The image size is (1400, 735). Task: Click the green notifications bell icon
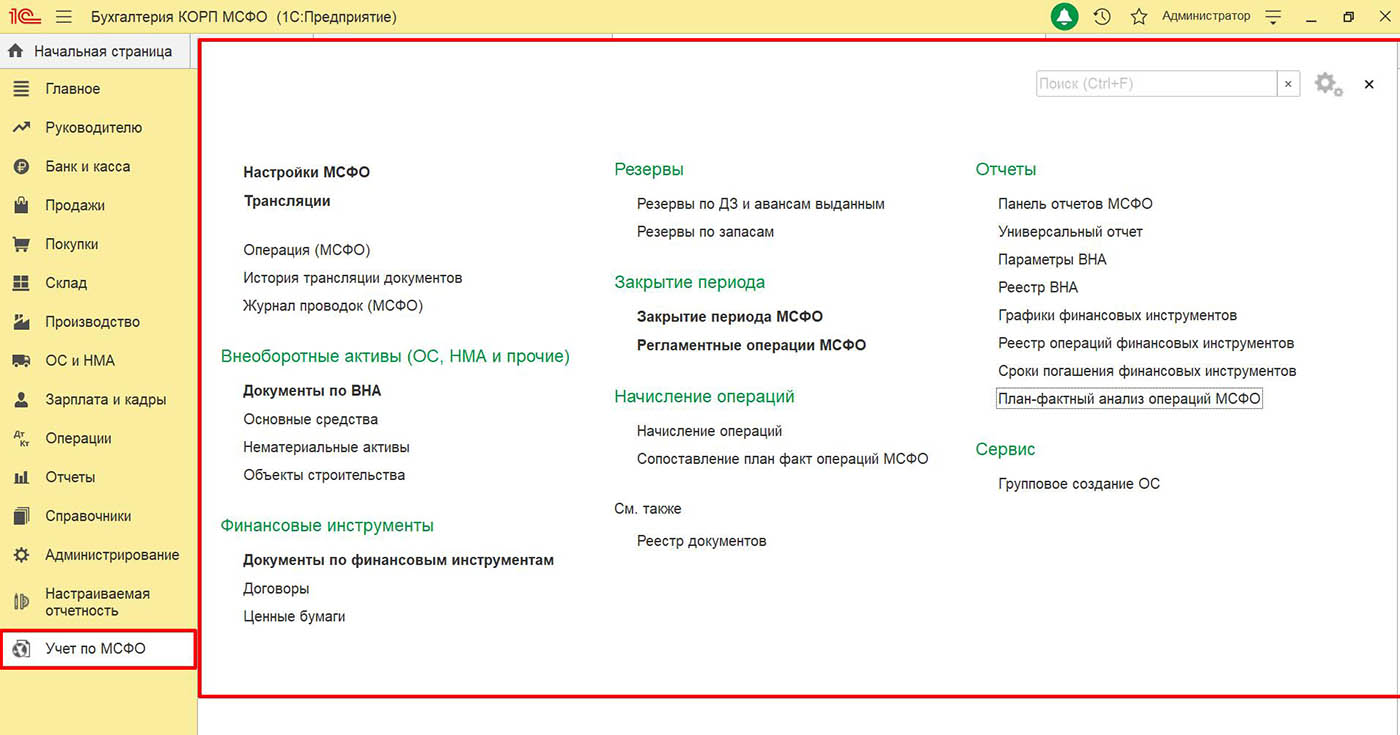click(1065, 17)
